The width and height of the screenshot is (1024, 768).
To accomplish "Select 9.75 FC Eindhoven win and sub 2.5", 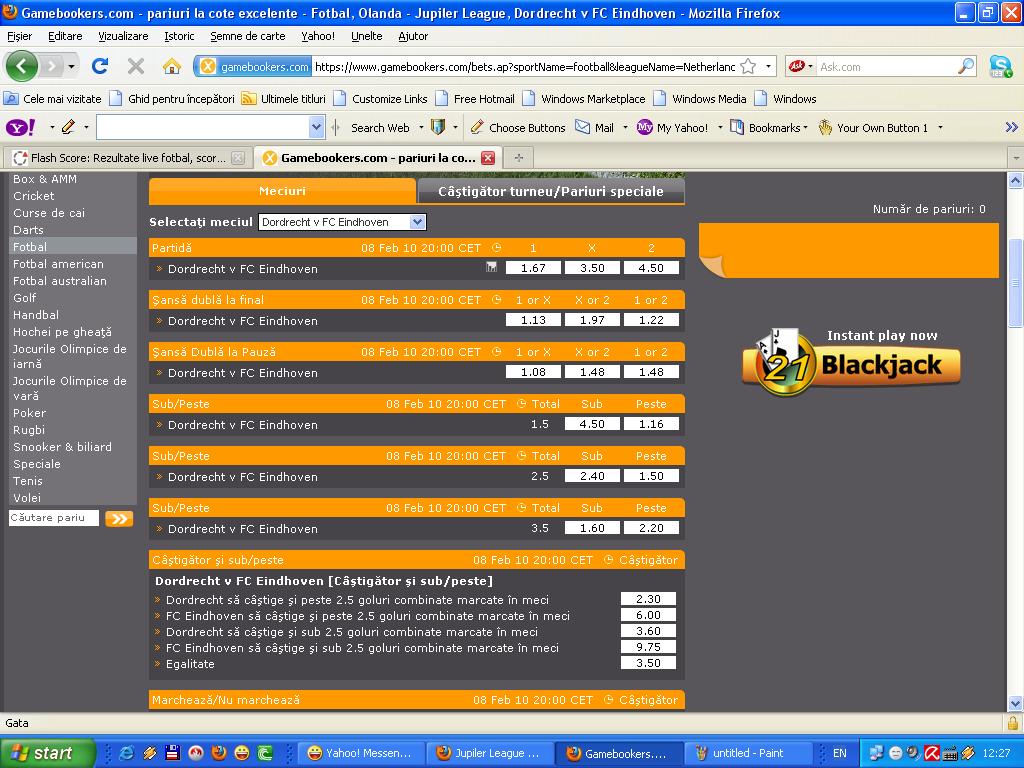I will click(x=648, y=647).
